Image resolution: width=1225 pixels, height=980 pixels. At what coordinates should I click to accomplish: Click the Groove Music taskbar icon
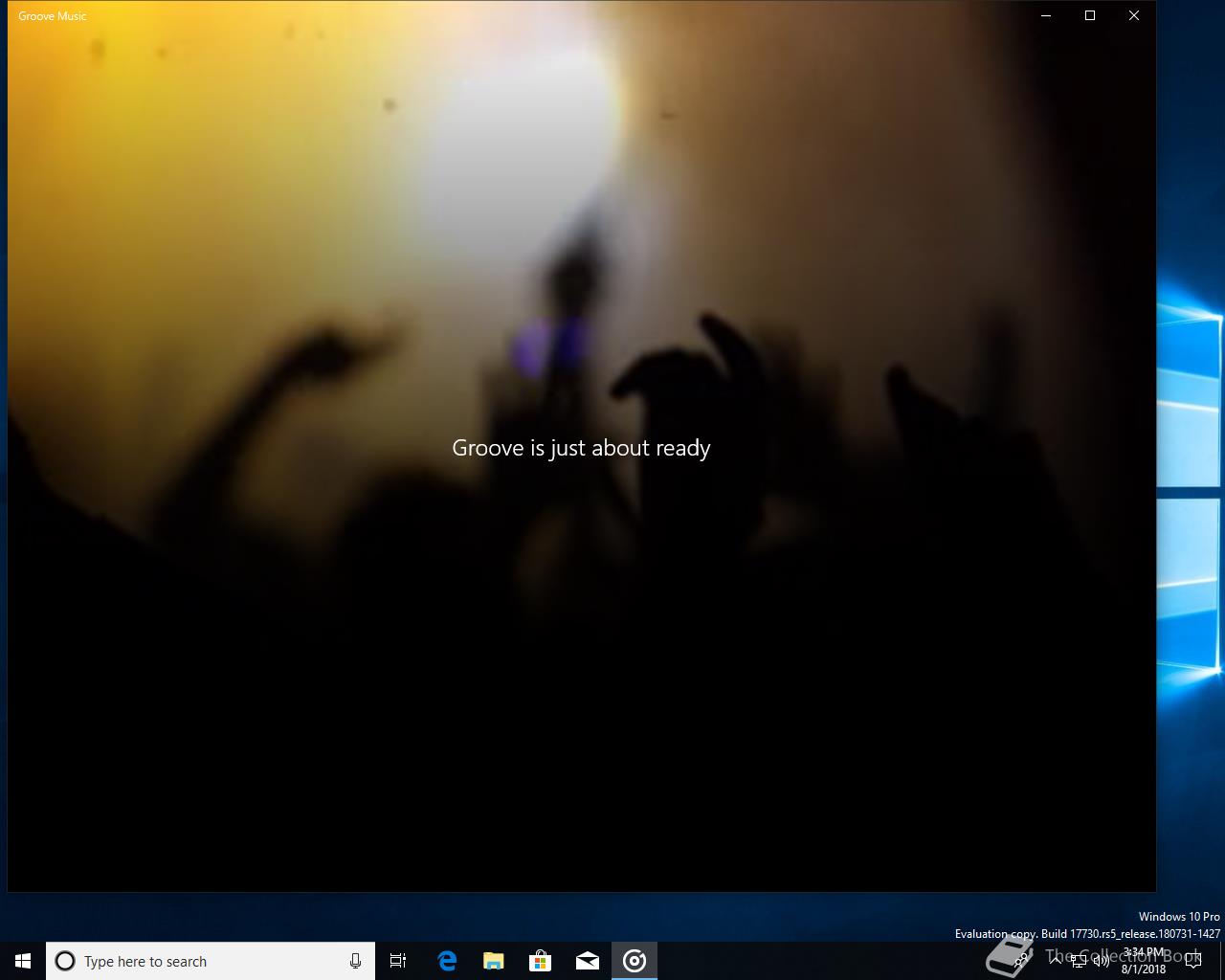(635, 961)
